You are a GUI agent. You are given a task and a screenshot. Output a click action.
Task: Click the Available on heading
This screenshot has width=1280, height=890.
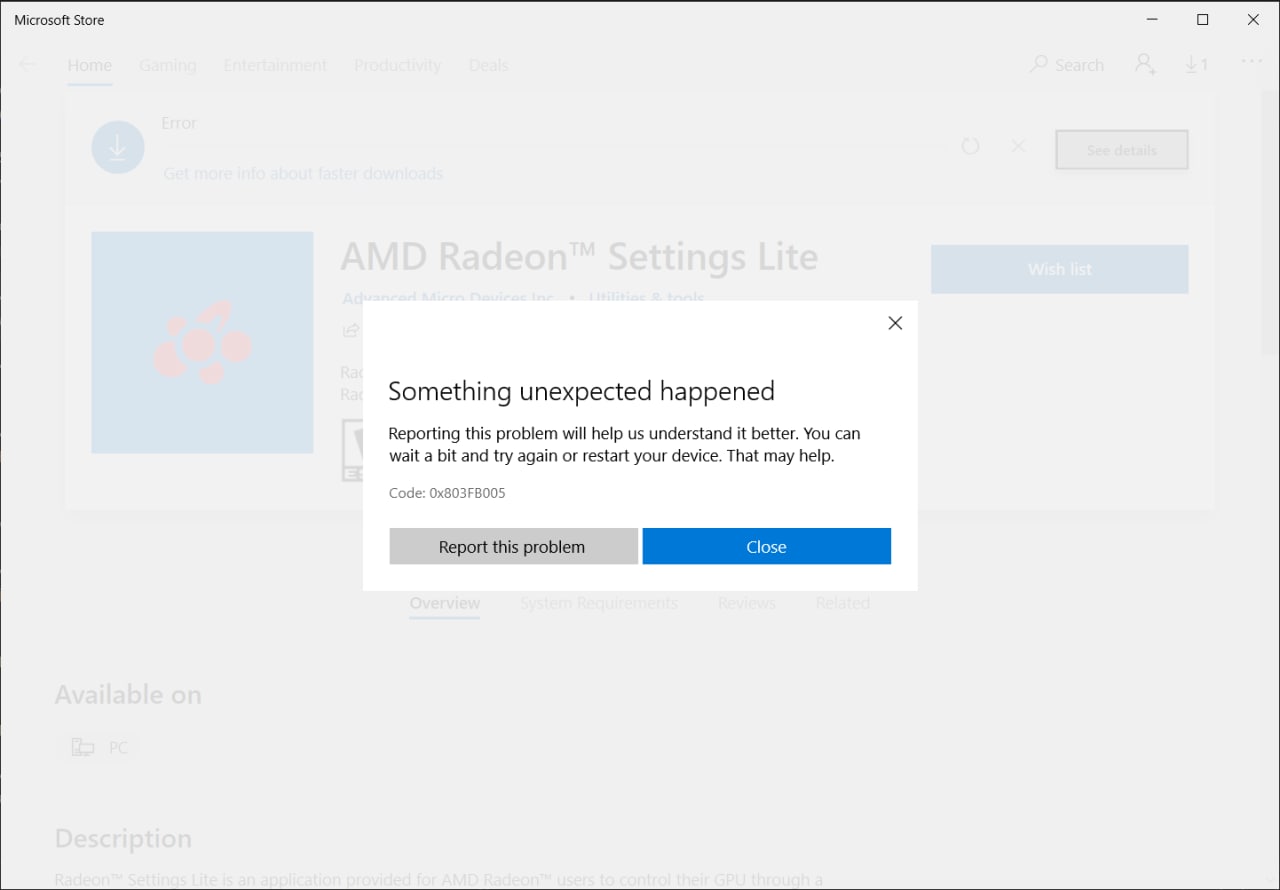(x=128, y=695)
